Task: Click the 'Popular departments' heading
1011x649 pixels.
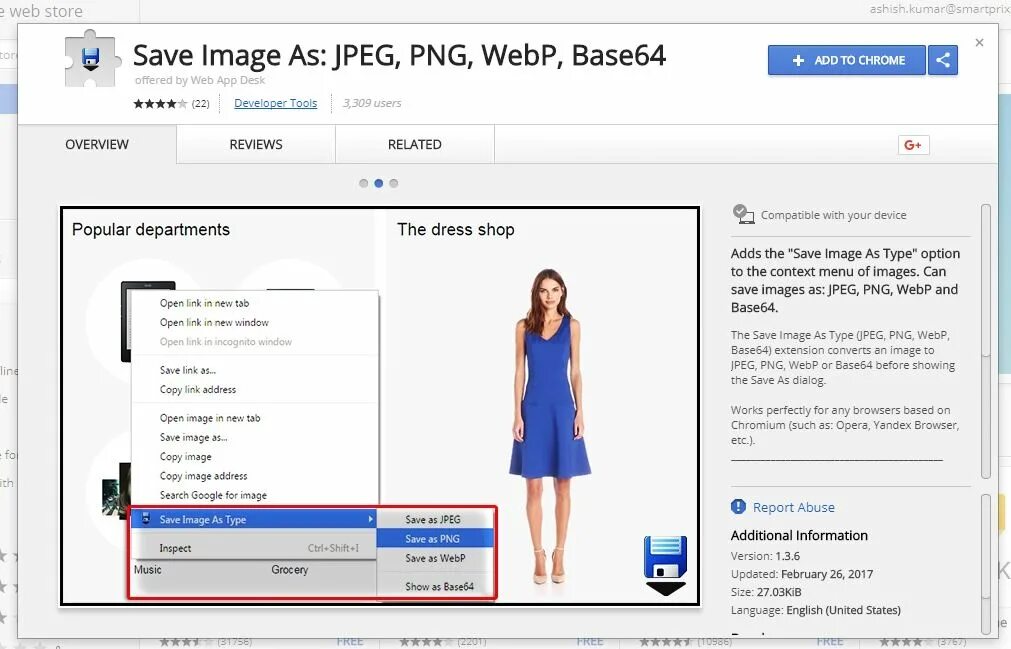Action: [151, 229]
